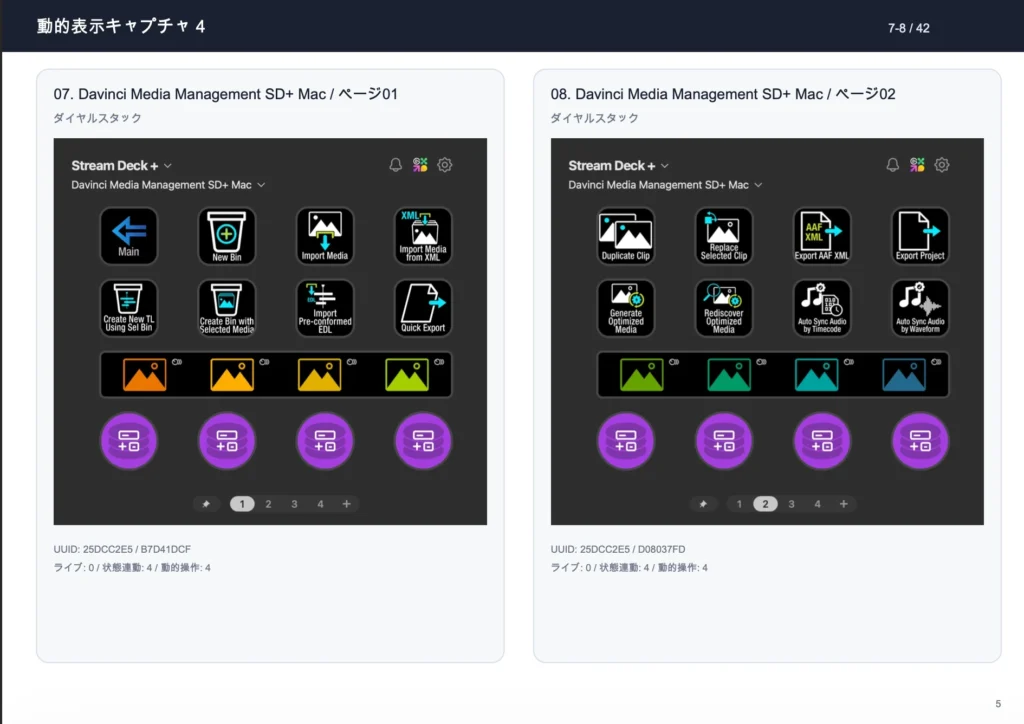The width and height of the screenshot is (1024, 724).
Task: Click third purple dial in 08 card
Action: [x=822, y=441]
